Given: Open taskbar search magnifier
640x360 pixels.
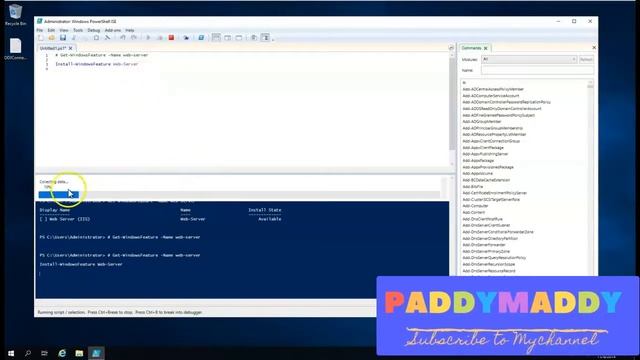Looking at the screenshot, I should tap(28, 353).
